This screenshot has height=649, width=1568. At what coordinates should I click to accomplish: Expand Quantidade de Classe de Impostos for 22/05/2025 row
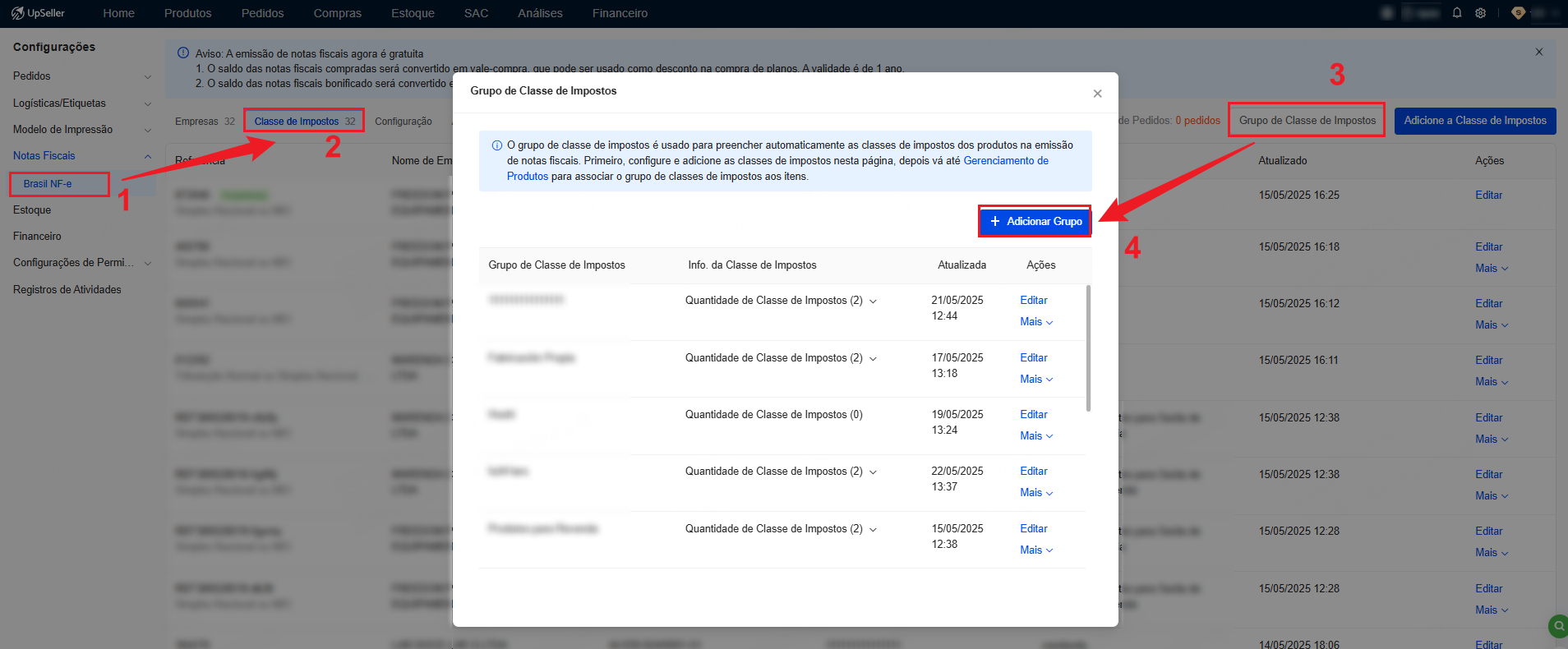click(x=873, y=472)
